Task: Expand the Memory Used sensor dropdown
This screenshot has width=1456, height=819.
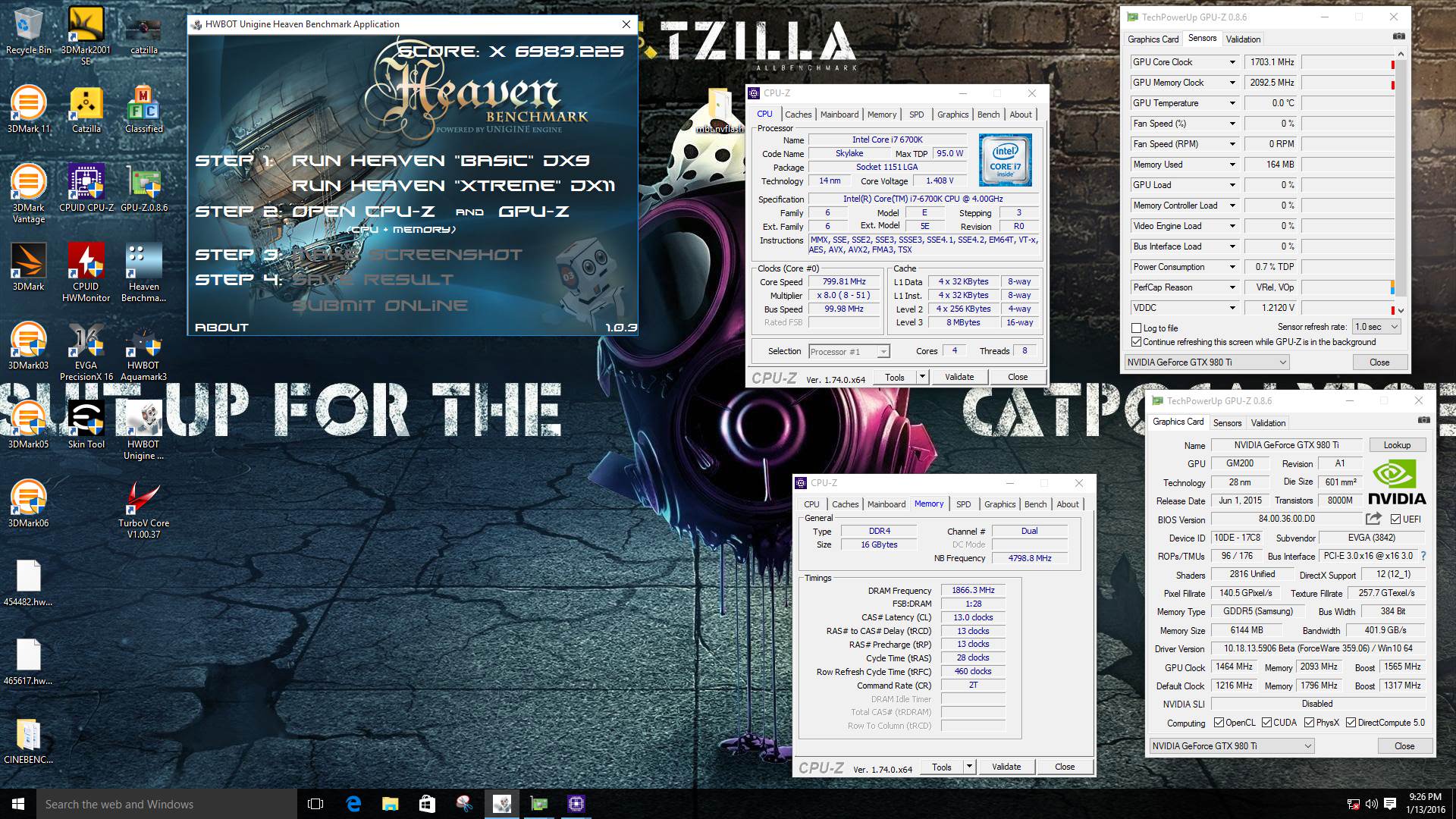Action: [1232, 165]
